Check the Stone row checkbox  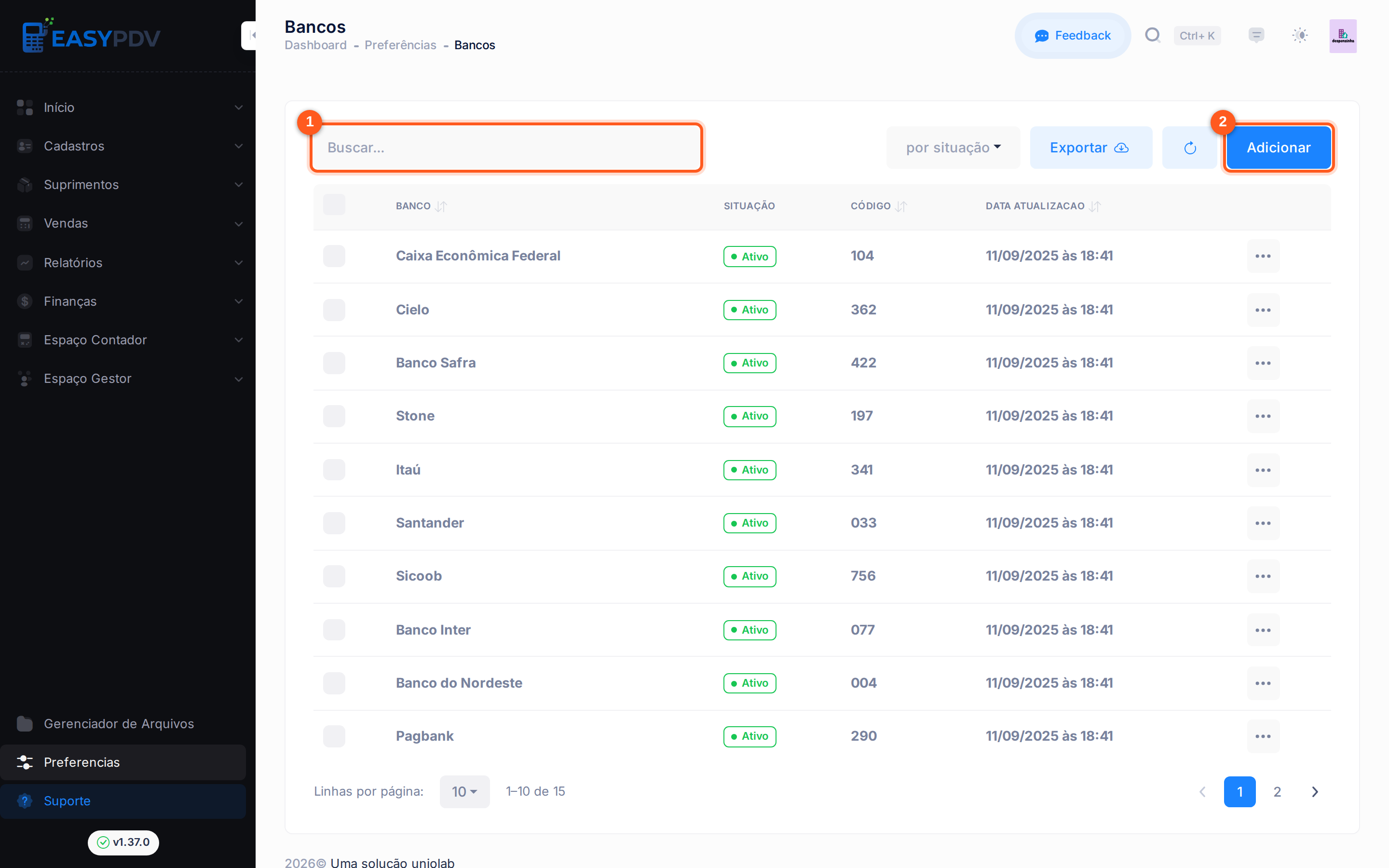click(x=334, y=416)
